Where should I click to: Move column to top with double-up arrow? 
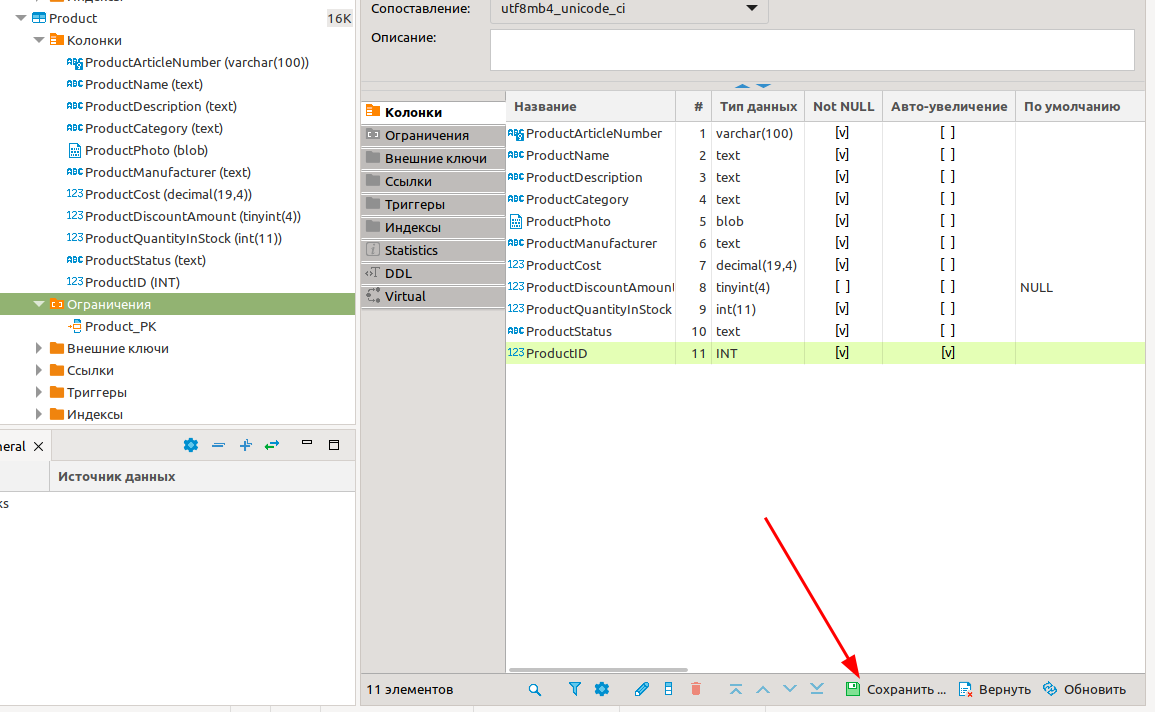[x=736, y=689]
